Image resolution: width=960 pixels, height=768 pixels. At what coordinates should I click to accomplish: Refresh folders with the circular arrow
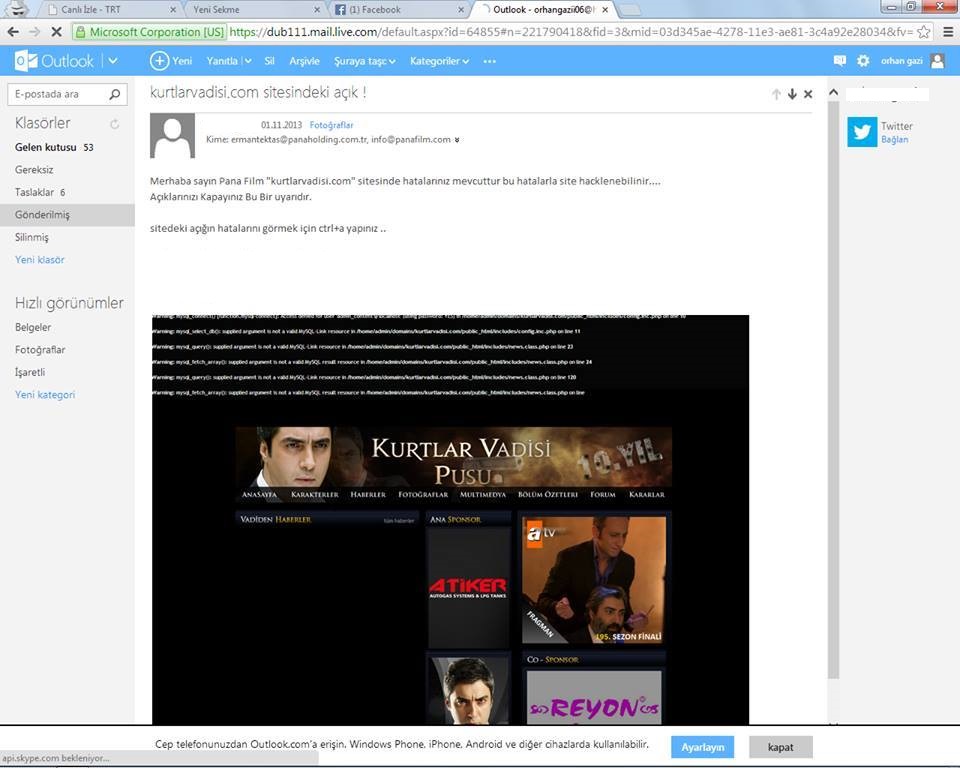pyautogui.click(x=115, y=124)
